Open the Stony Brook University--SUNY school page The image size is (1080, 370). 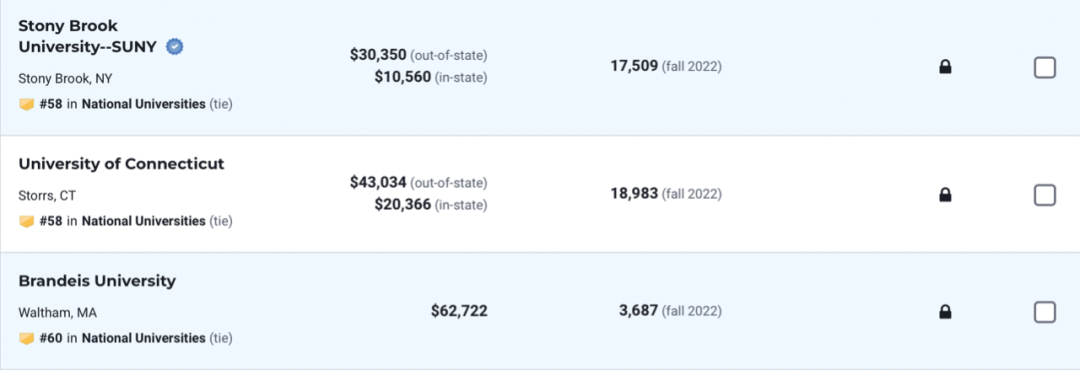point(87,37)
